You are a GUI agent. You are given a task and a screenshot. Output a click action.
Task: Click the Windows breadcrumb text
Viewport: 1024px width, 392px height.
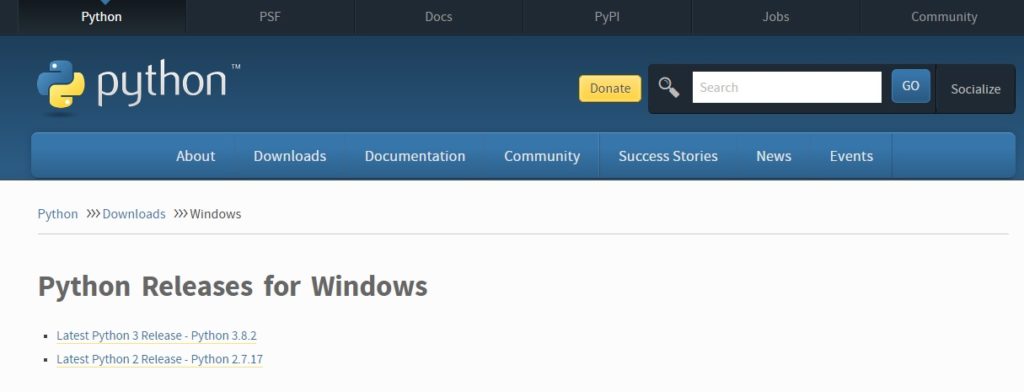tap(216, 214)
